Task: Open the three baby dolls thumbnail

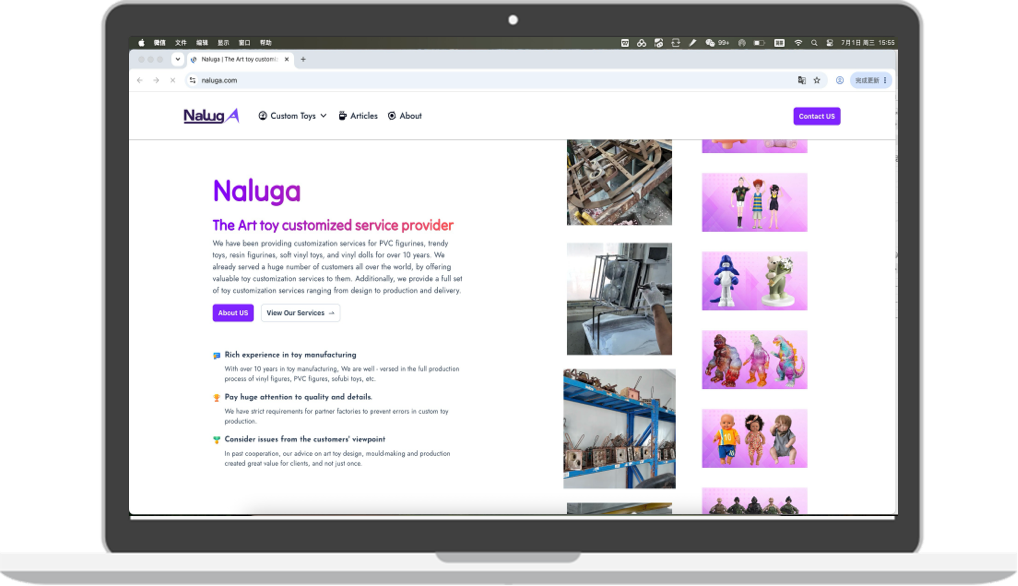Action: point(754,439)
